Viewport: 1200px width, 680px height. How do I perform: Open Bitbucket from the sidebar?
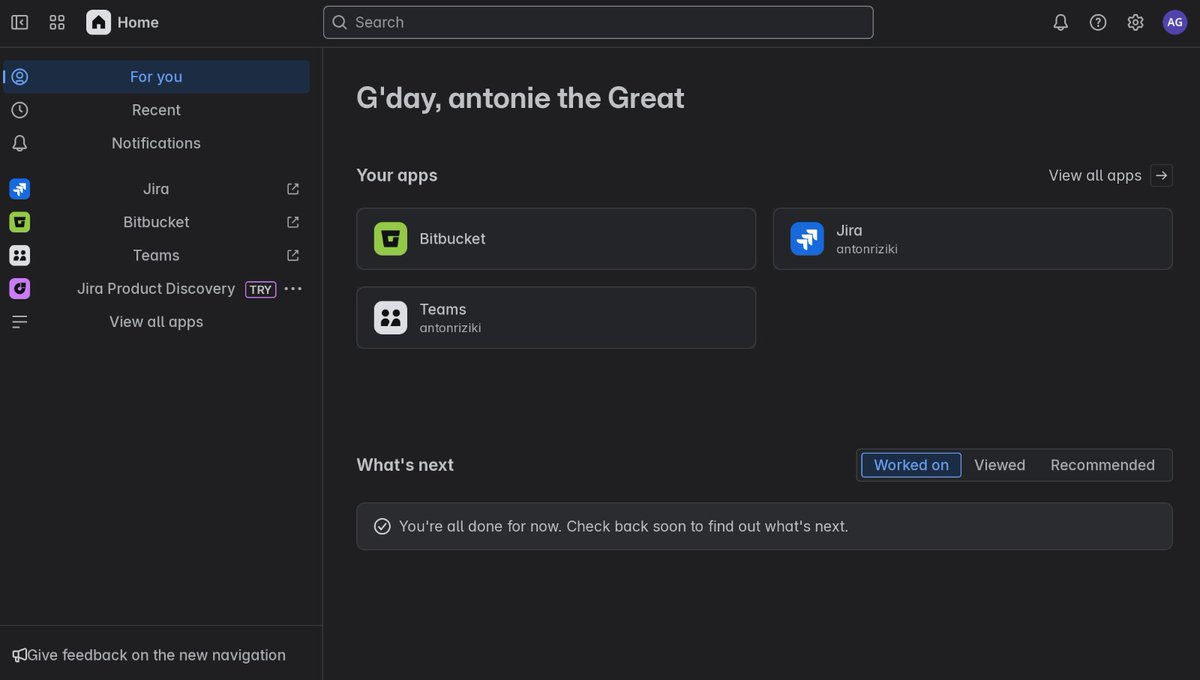tap(156, 222)
